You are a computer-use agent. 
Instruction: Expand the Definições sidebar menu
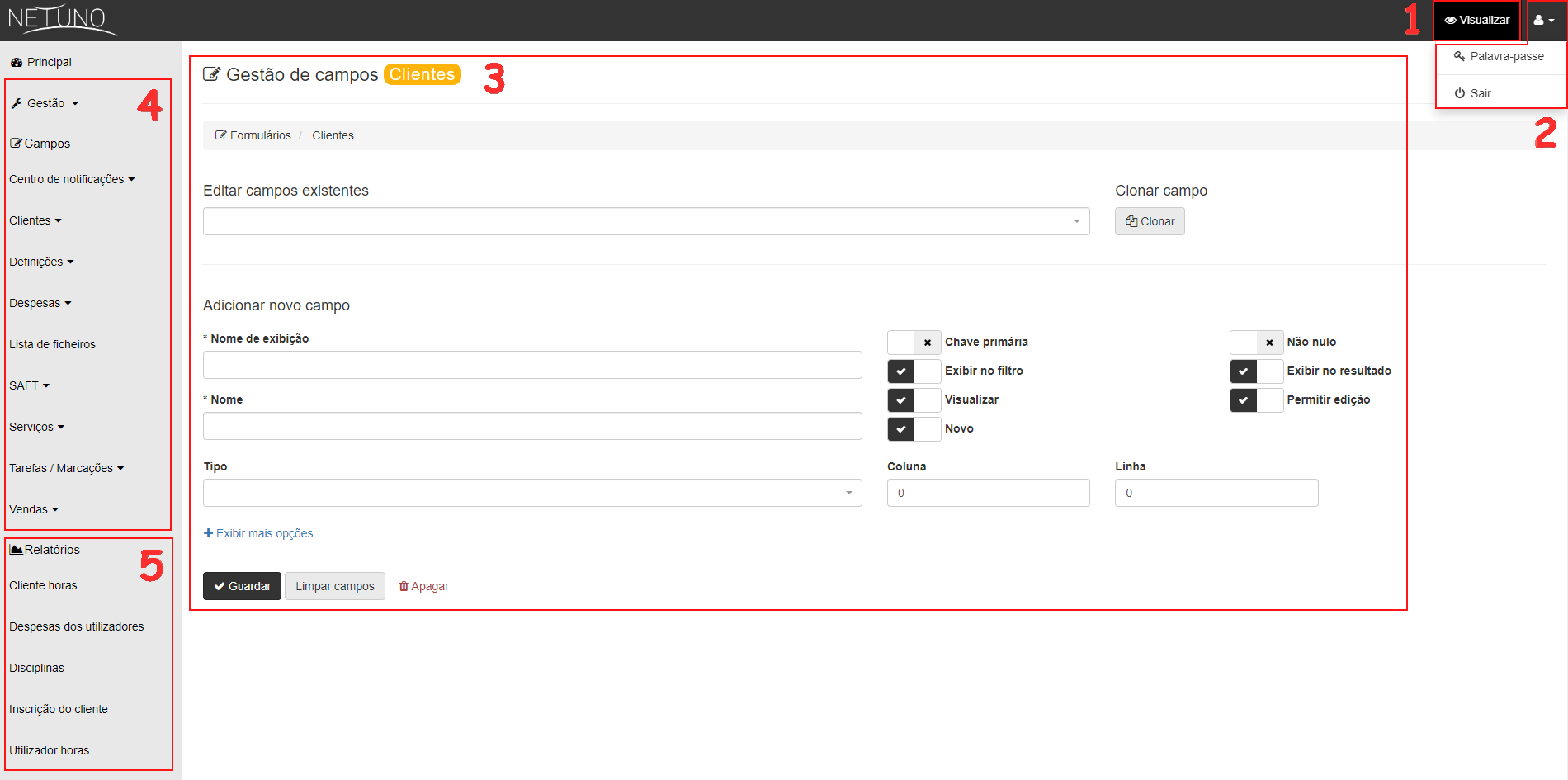(x=41, y=262)
